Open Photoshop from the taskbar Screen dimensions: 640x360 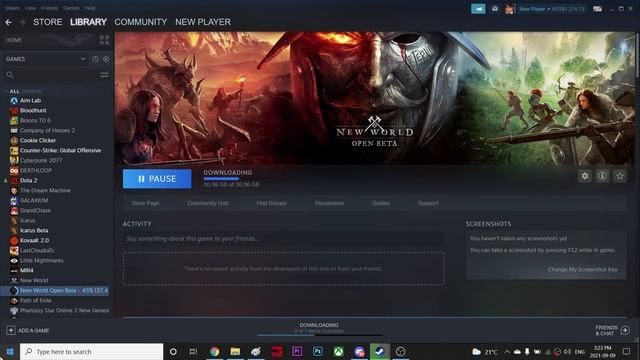(x=318, y=351)
